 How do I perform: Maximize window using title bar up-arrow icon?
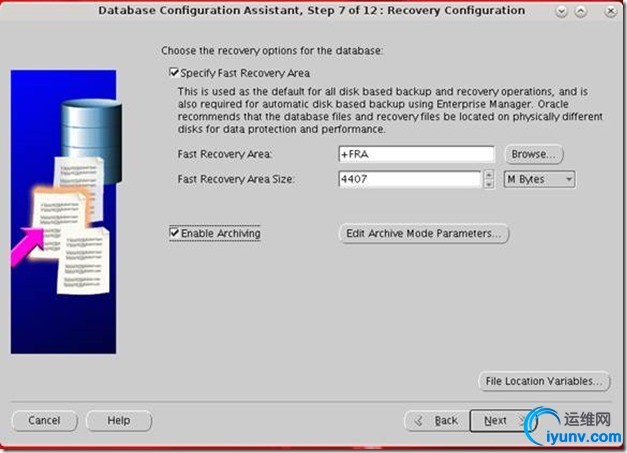[x=581, y=11]
